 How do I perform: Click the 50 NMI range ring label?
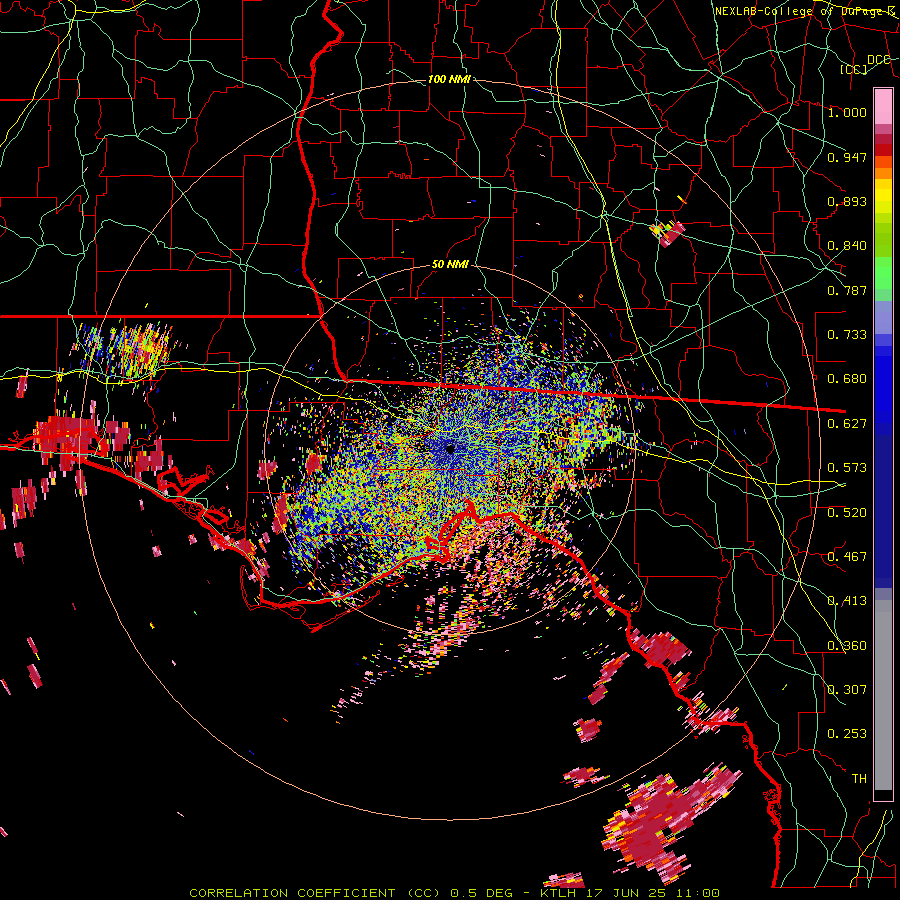coord(450,265)
